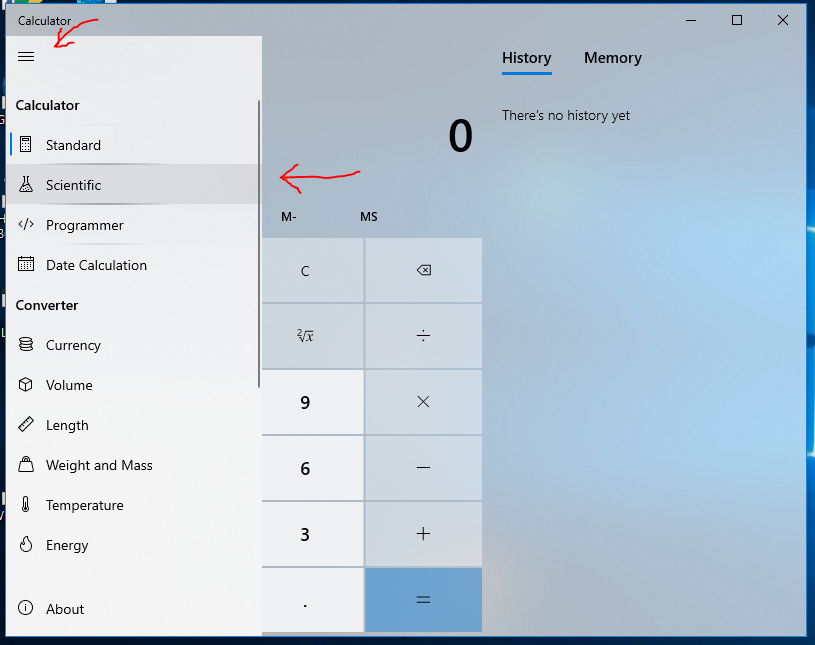Click the navigation menu scrollbar
The width and height of the screenshot is (815, 645).
click(x=259, y=244)
